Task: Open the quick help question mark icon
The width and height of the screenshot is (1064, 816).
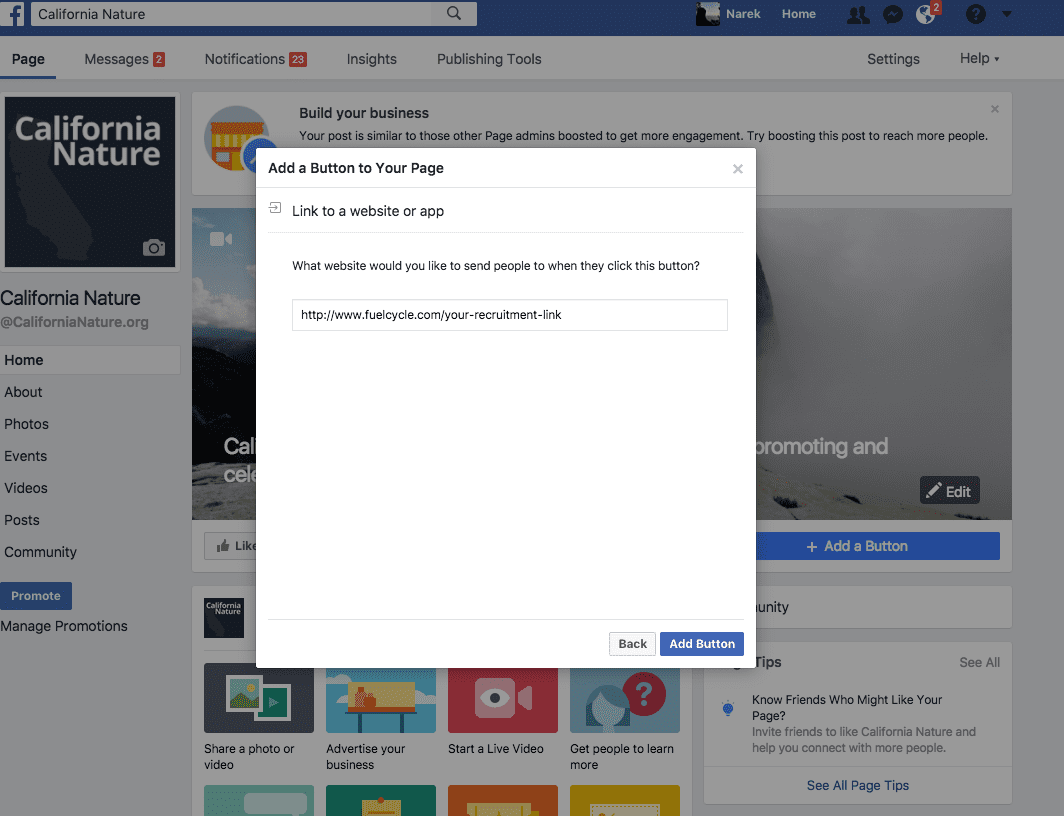Action: [x=975, y=14]
